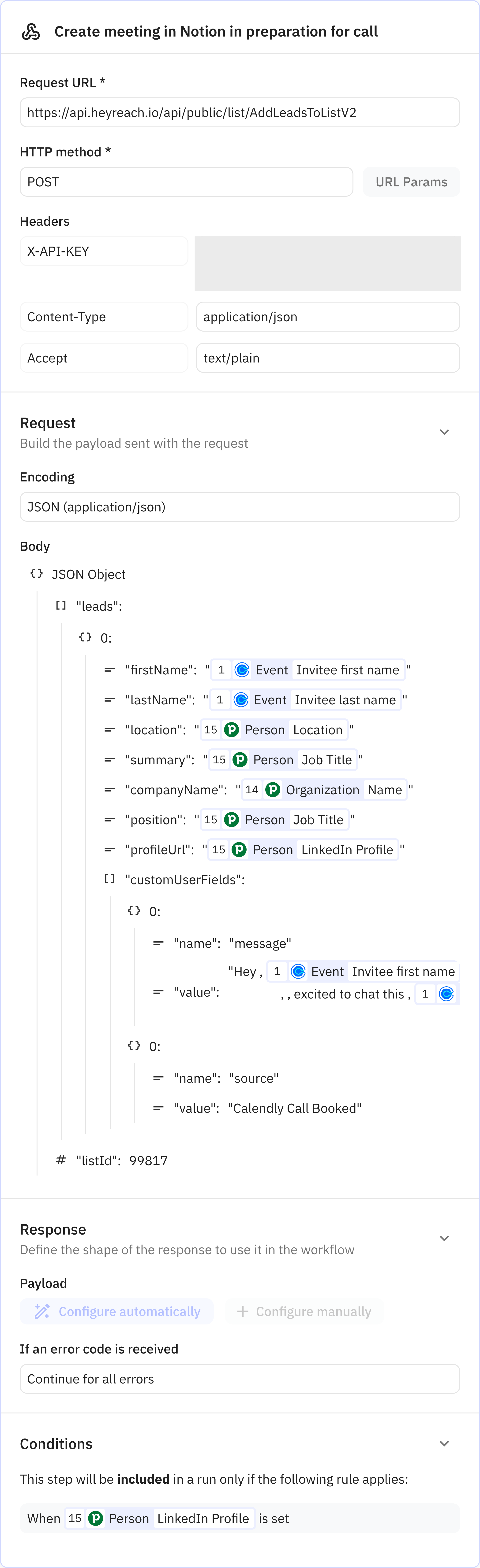Collapse the Request section
Viewport: 480px width, 1568px height.
click(444, 432)
